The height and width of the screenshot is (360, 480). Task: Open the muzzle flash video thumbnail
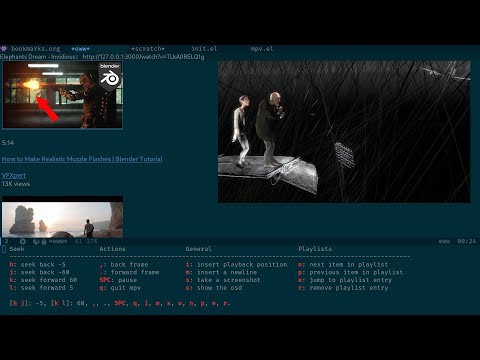click(x=62, y=95)
